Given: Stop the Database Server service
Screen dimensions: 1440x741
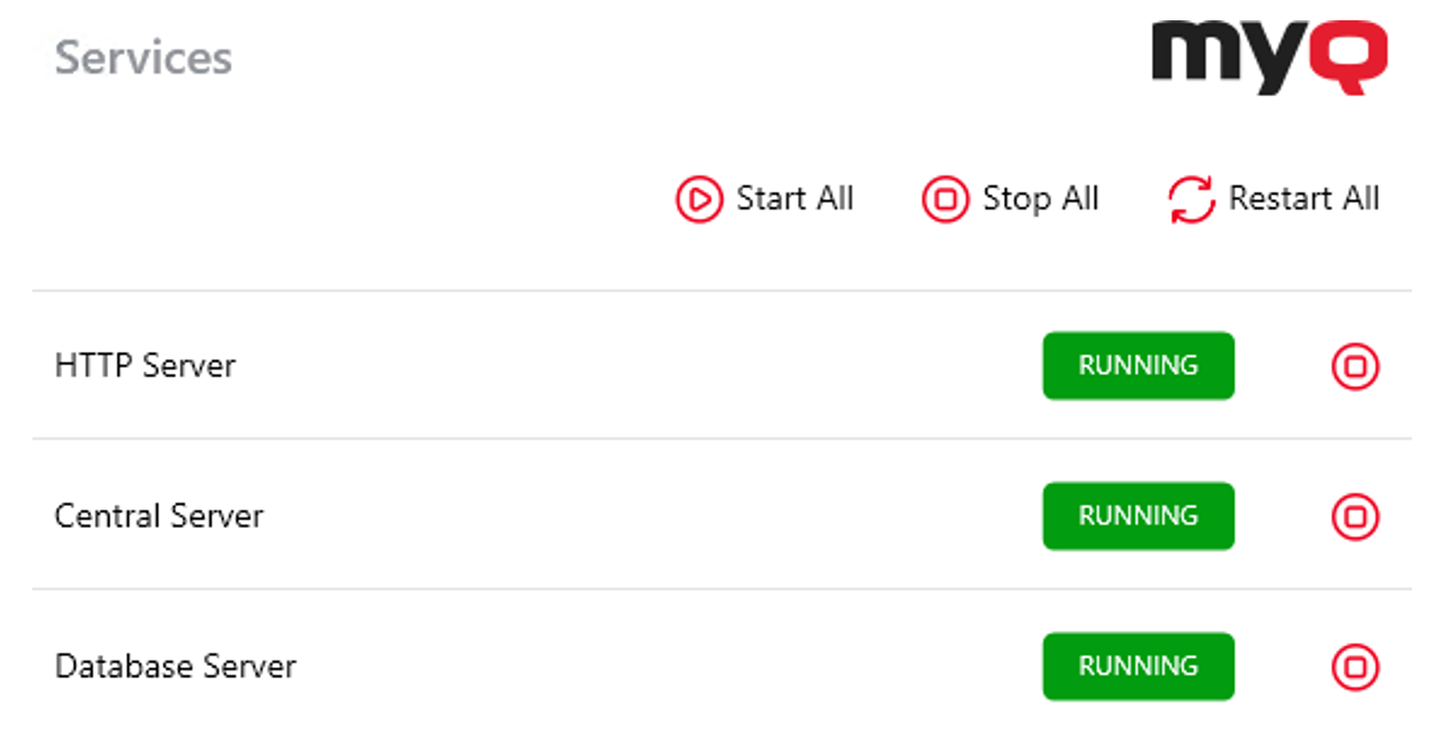Looking at the screenshot, I should [x=1355, y=666].
